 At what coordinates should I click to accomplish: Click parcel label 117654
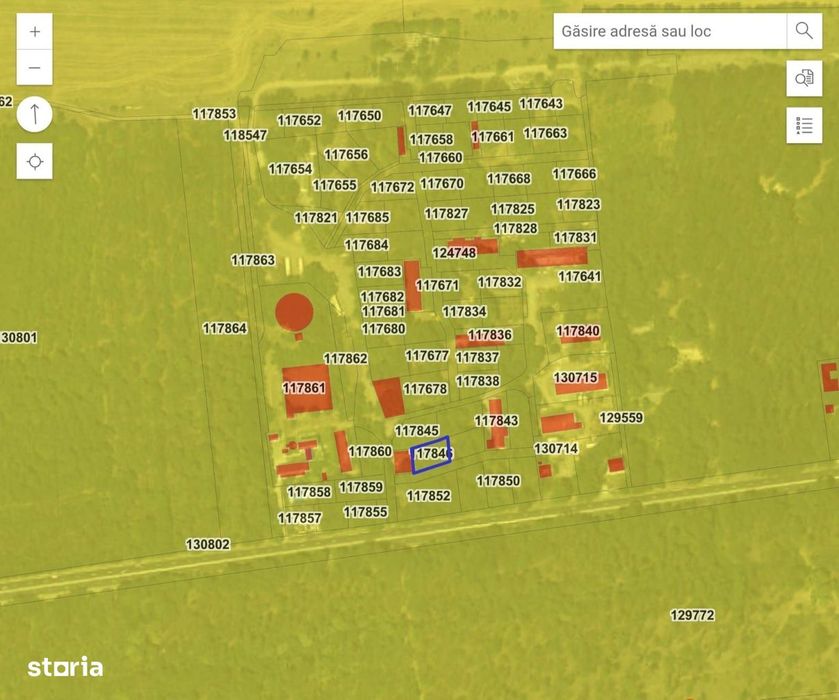pos(290,169)
